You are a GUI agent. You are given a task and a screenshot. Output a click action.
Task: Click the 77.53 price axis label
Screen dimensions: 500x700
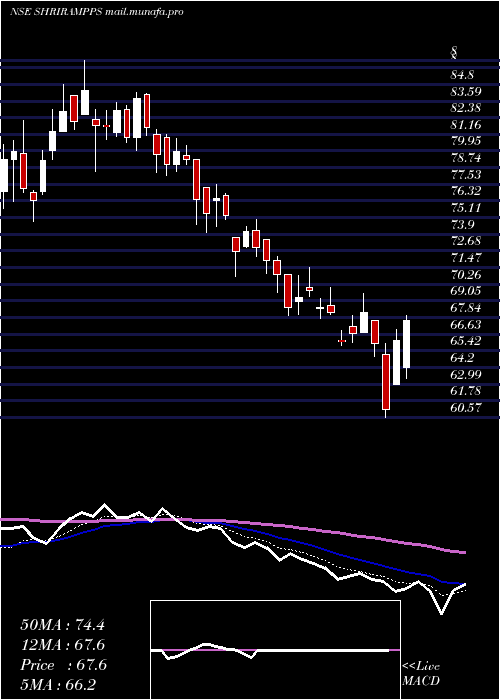point(466,175)
